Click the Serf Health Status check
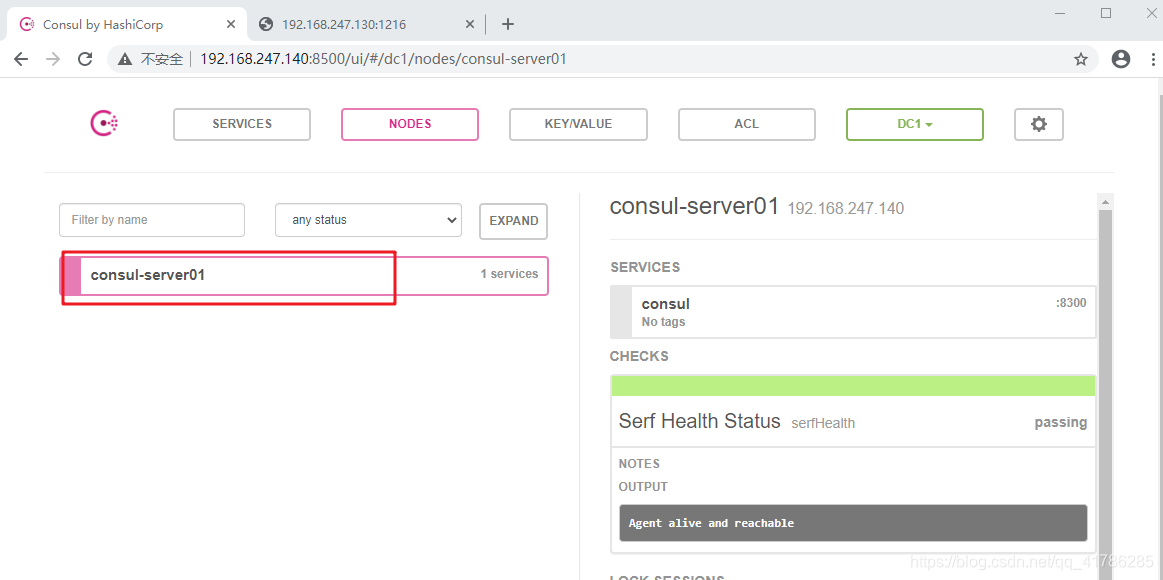 [x=699, y=421]
